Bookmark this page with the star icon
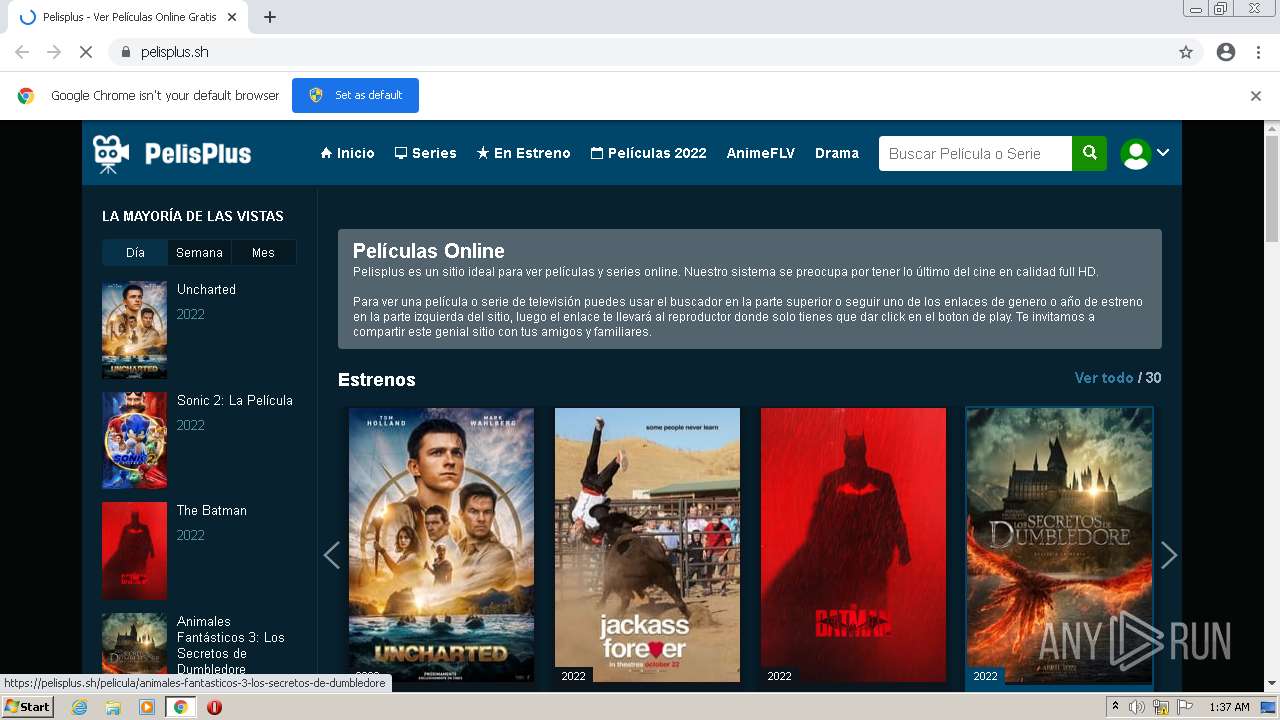Screen dimensions: 1280x720 pos(1186,52)
